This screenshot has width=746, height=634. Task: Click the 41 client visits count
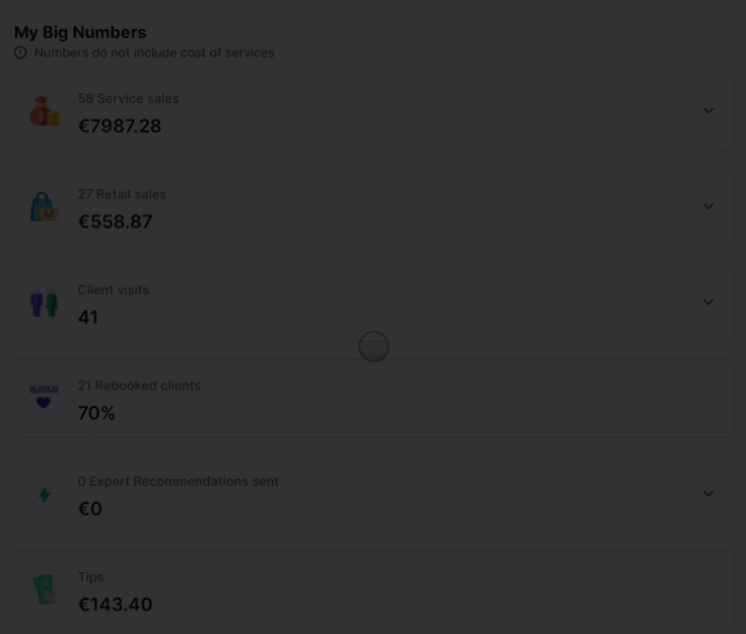pyautogui.click(x=88, y=317)
